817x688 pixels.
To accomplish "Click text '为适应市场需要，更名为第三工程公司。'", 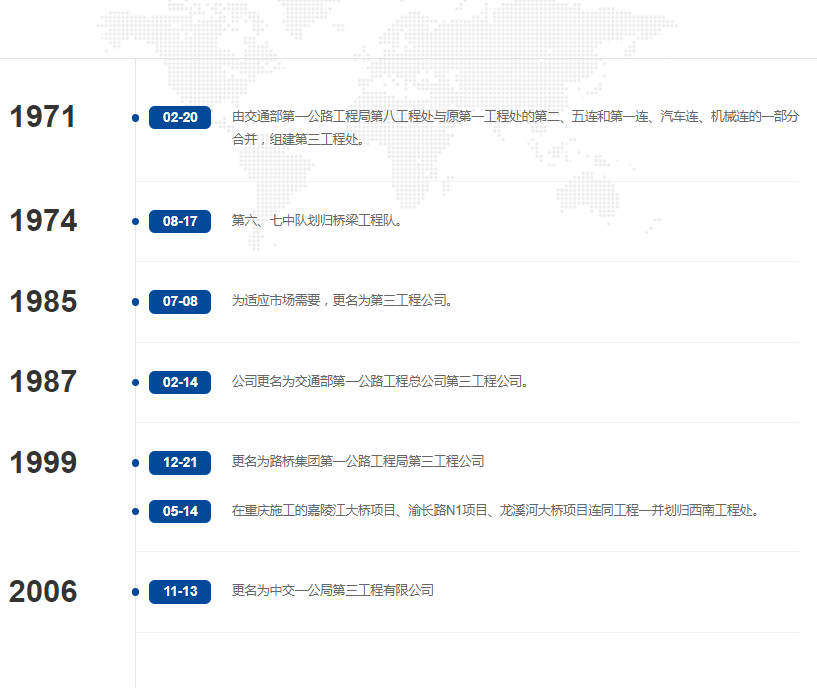I will pyautogui.click(x=342, y=301).
